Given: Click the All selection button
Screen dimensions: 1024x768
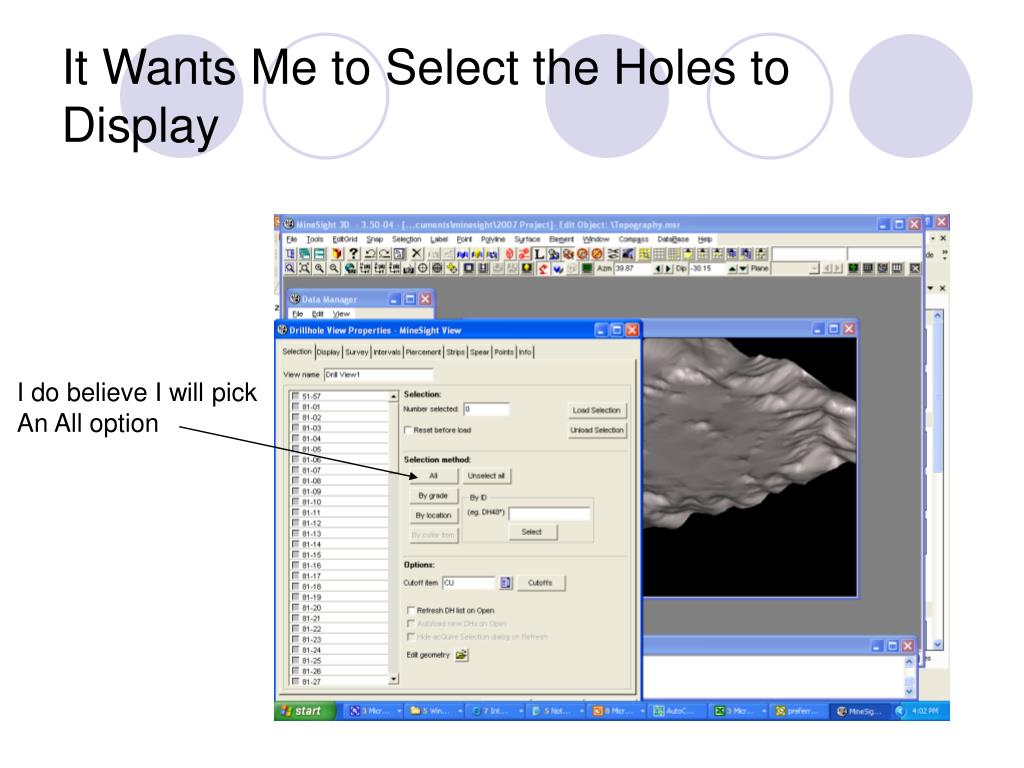Looking at the screenshot, I should click(x=434, y=476).
